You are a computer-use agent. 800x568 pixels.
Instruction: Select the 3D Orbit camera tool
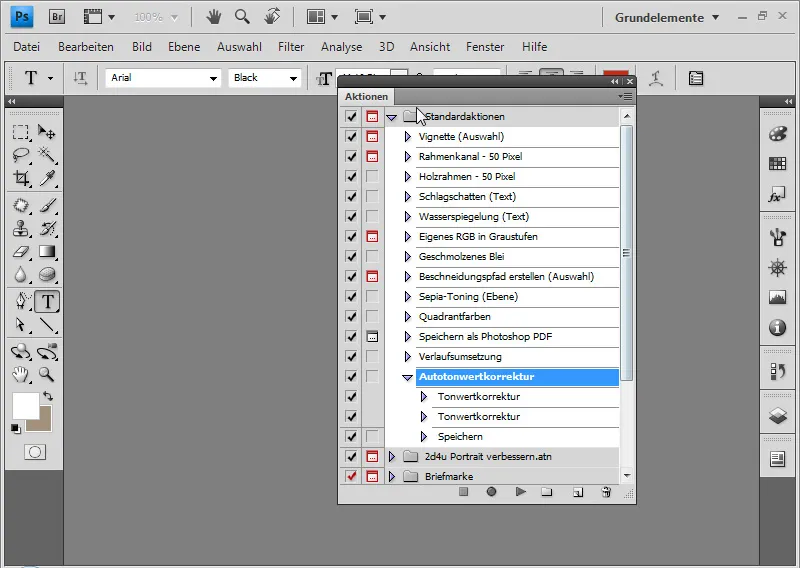coord(47,352)
